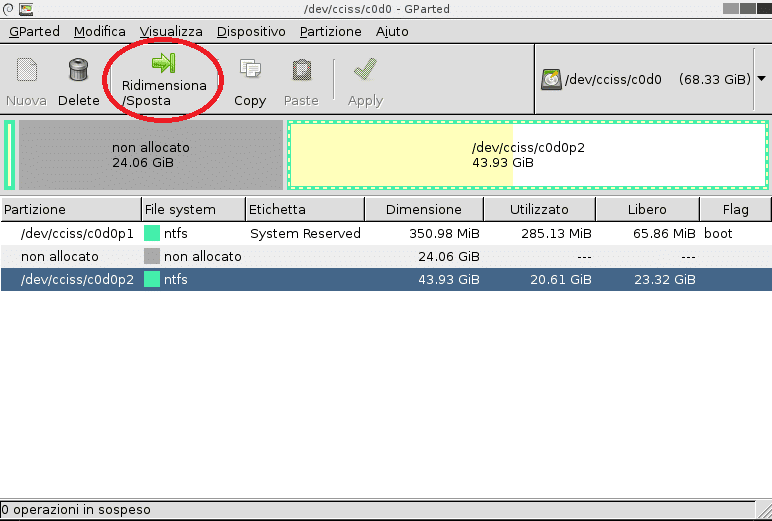The width and height of the screenshot is (772, 521).
Task: Sort by Dimensione column header
Action: [x=424, y=209]
